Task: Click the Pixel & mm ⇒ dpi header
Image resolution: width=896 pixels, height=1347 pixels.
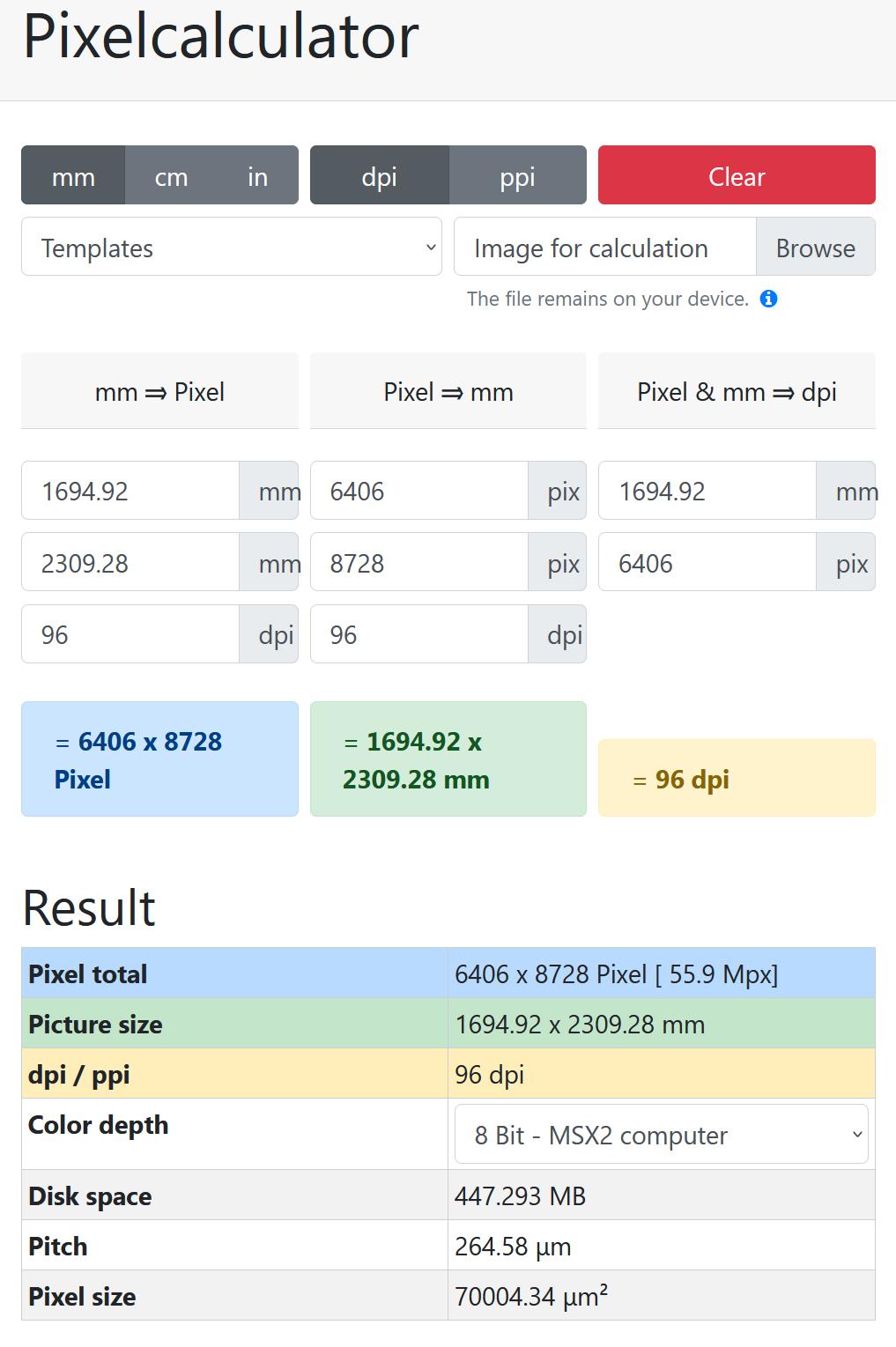Action: coord(737,391)
